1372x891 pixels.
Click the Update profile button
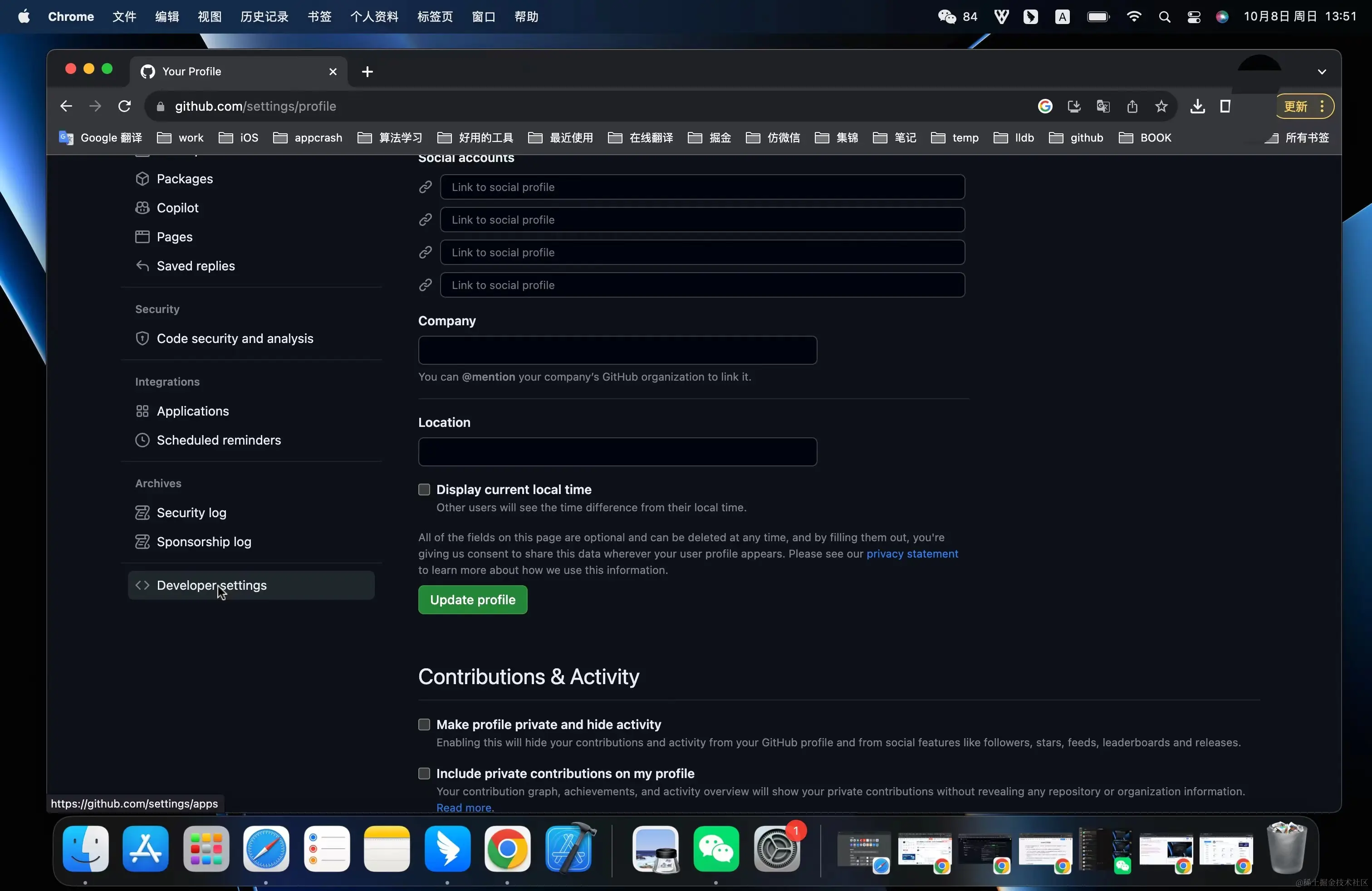[473, 600]
